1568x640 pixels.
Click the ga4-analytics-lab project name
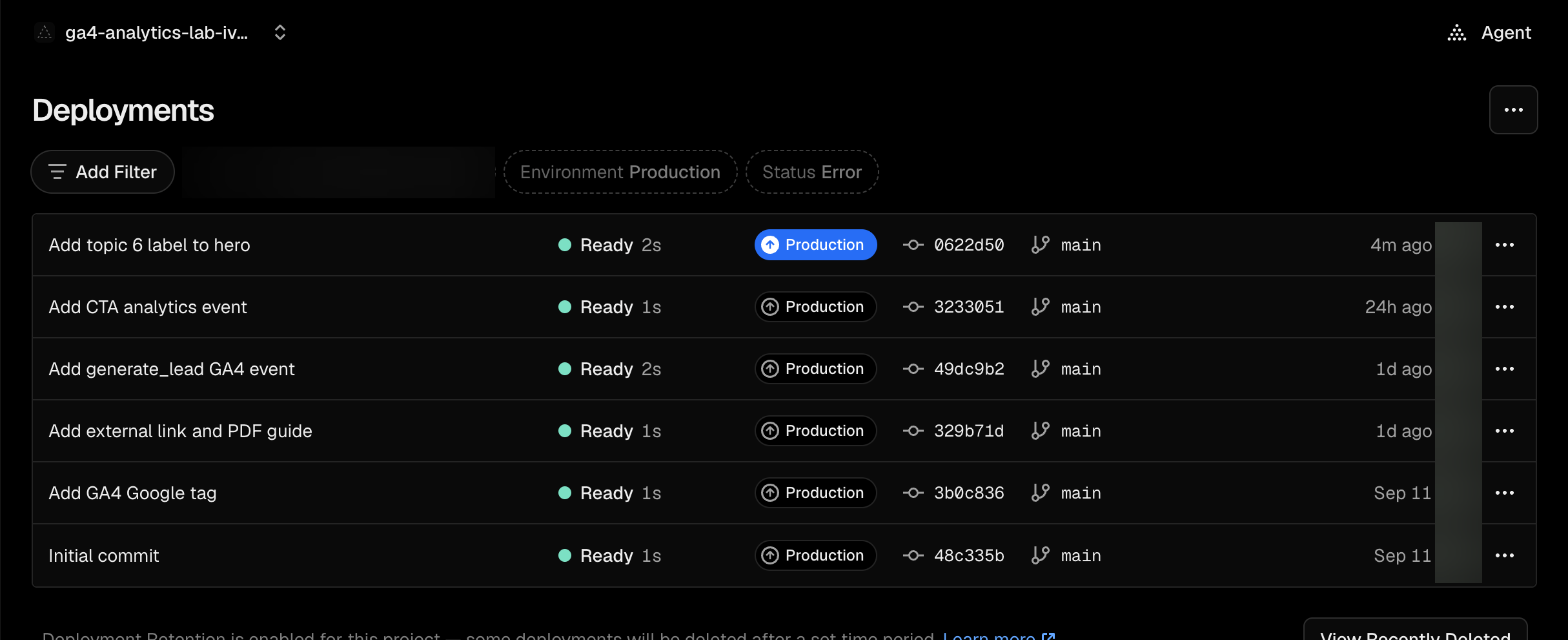[x=156, y=32]
